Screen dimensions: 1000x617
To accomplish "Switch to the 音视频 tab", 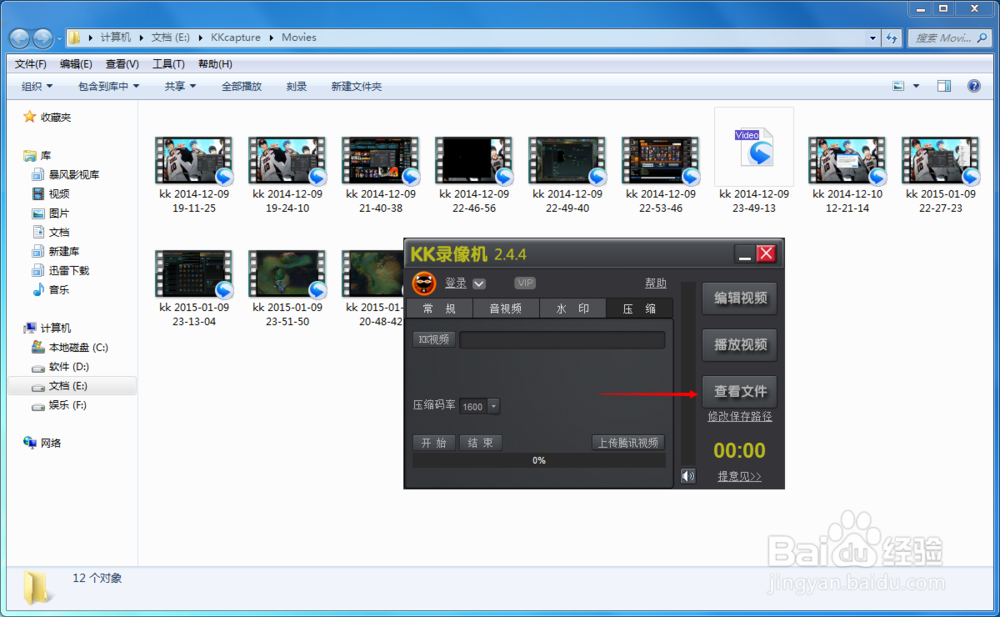I will (x=506, y=309).
